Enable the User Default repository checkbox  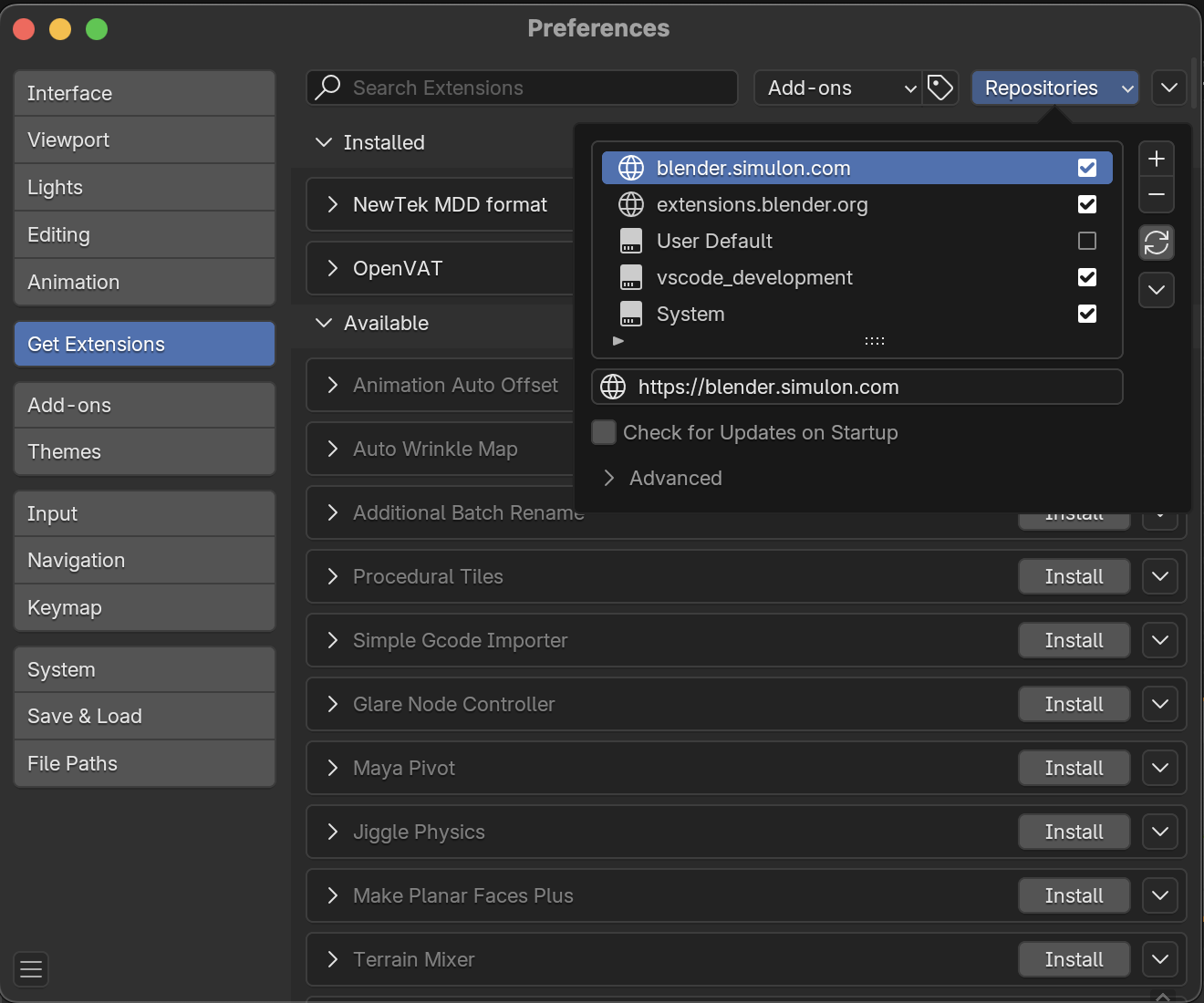(1086, 241)
